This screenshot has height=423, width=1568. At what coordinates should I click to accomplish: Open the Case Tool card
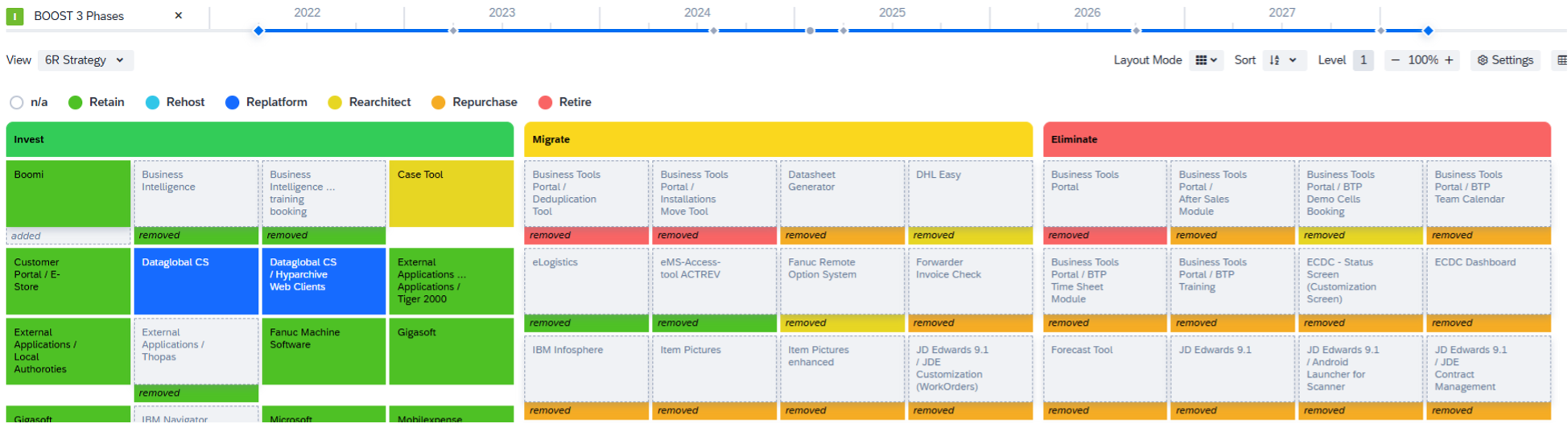coord(452,194)
